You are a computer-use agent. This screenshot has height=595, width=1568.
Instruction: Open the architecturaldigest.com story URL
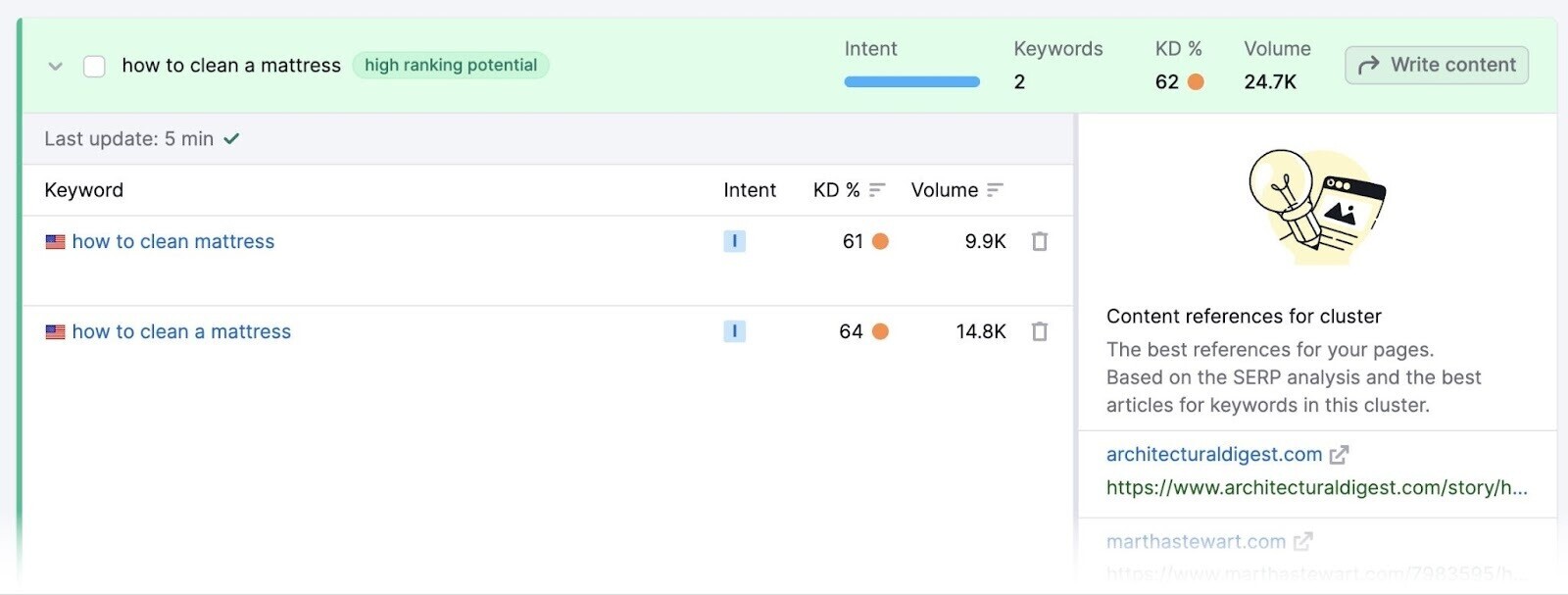[1316, 487]
